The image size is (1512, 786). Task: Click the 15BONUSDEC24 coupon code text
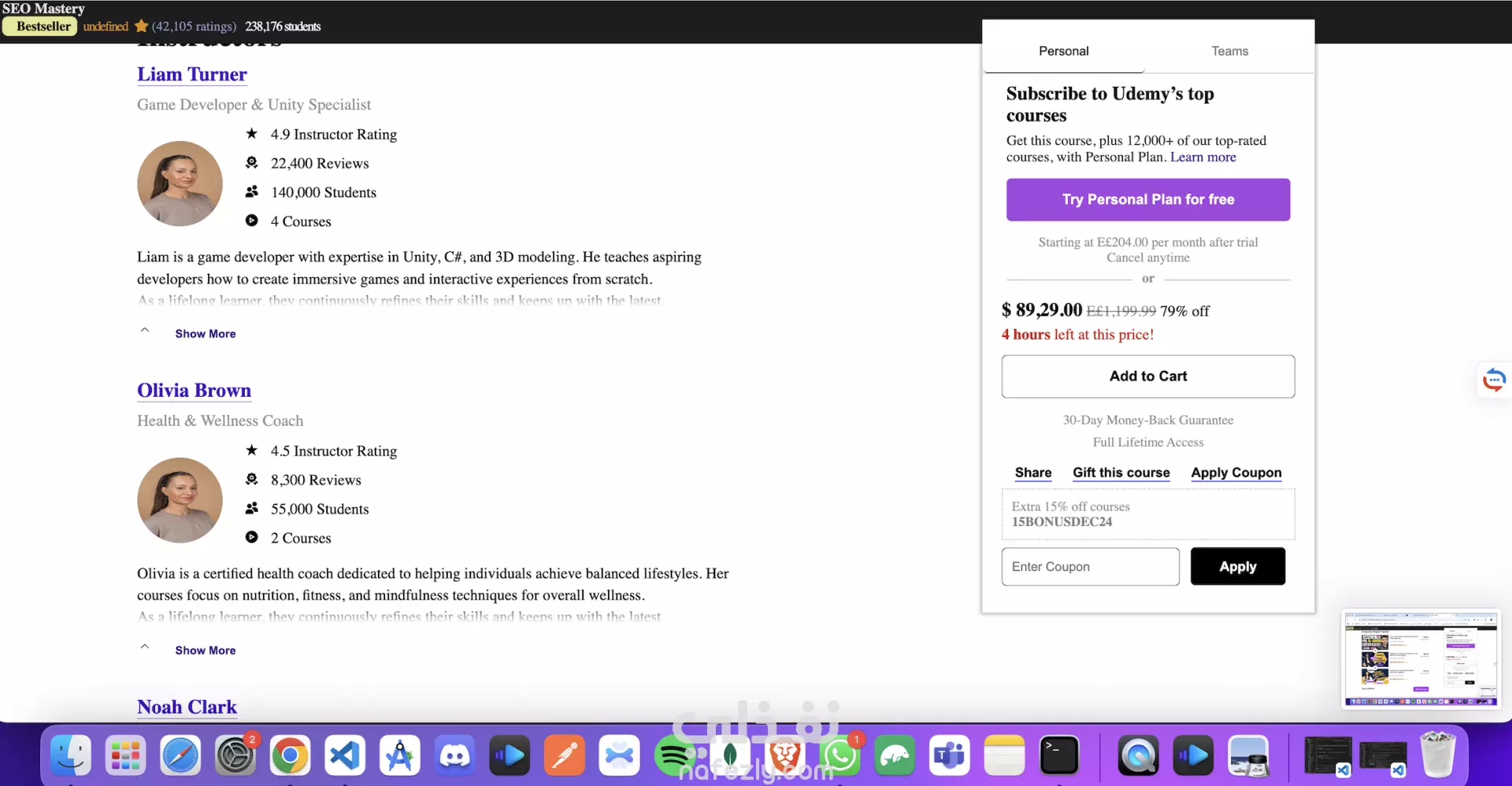[1062, 522]
